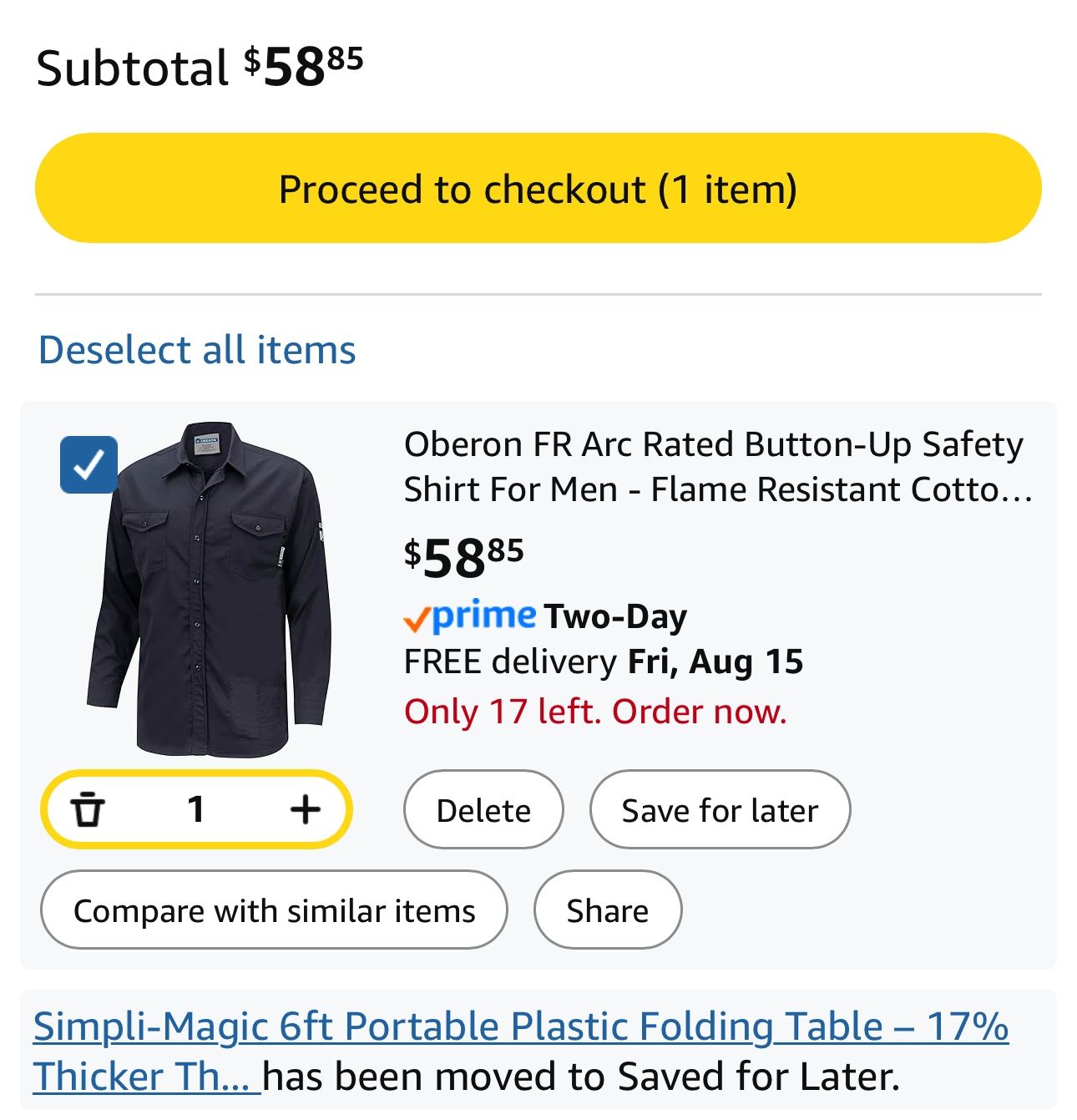Click the red Only 17 left notice
The height and width of the screenshot is (1120, 1077).
[x=595, y=712]
